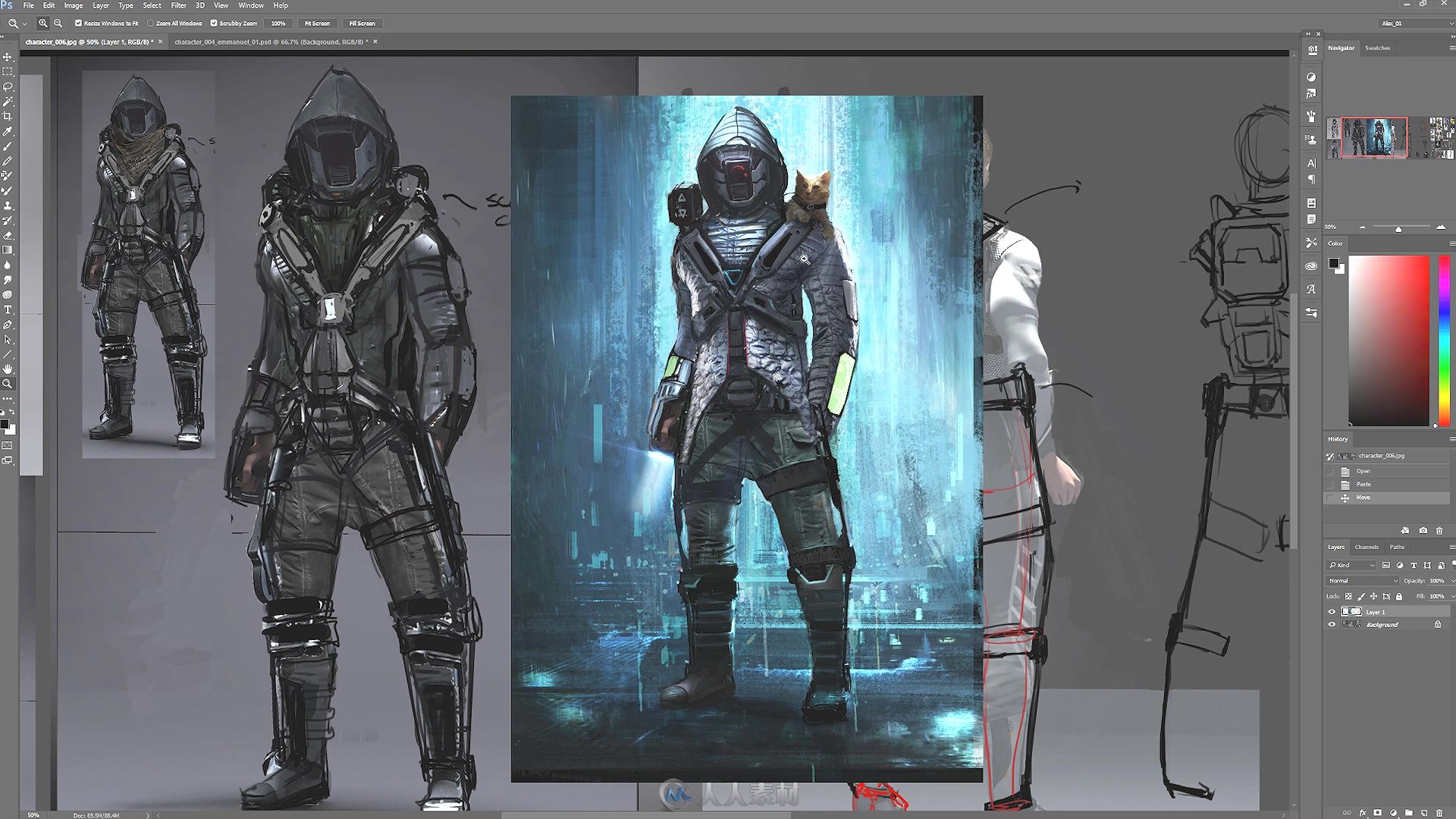
Task: Select the Move tool
Action: tap(8, 57)
